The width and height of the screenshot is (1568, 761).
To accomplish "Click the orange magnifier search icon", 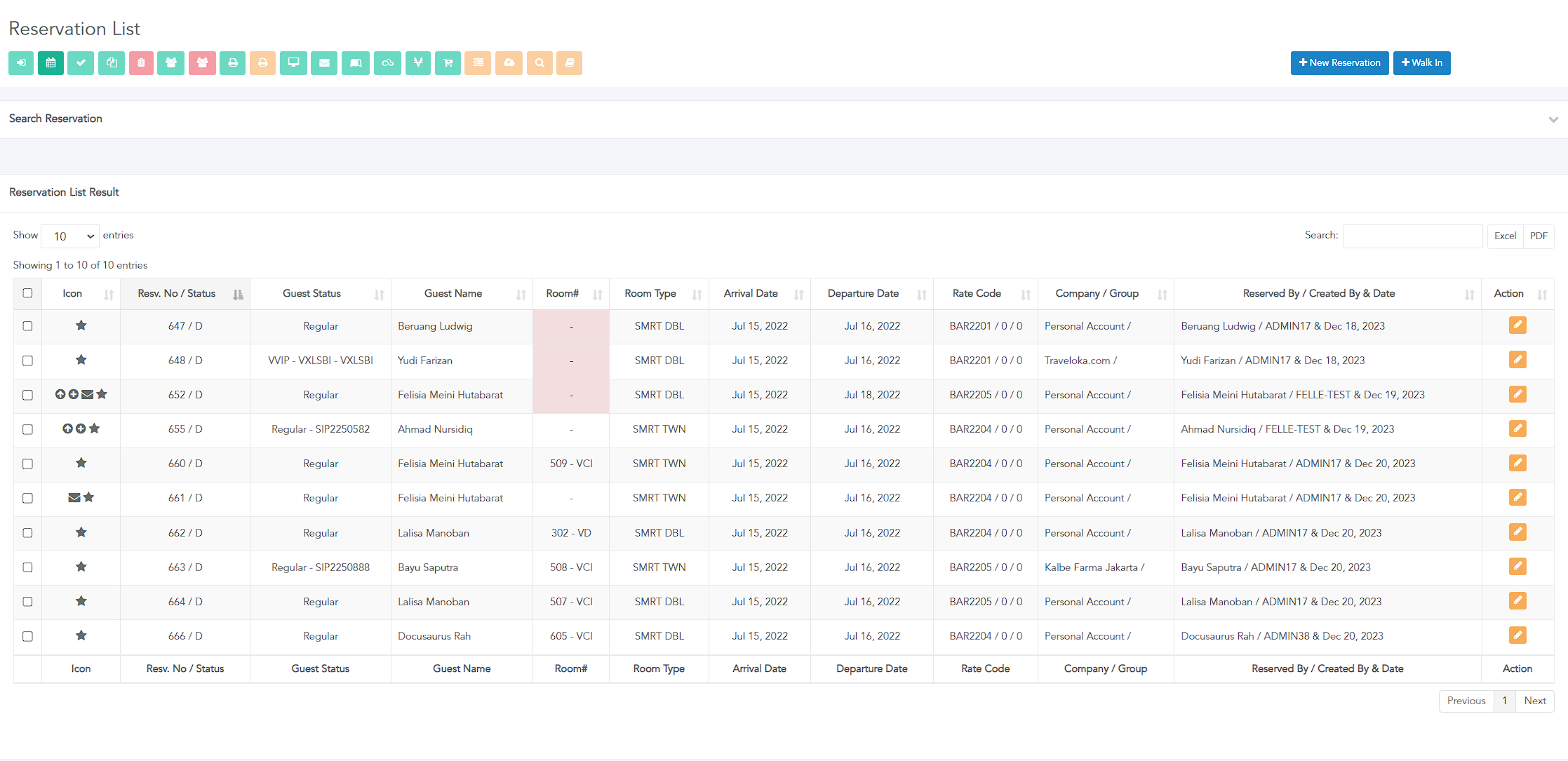I will [x=540, y=63].
